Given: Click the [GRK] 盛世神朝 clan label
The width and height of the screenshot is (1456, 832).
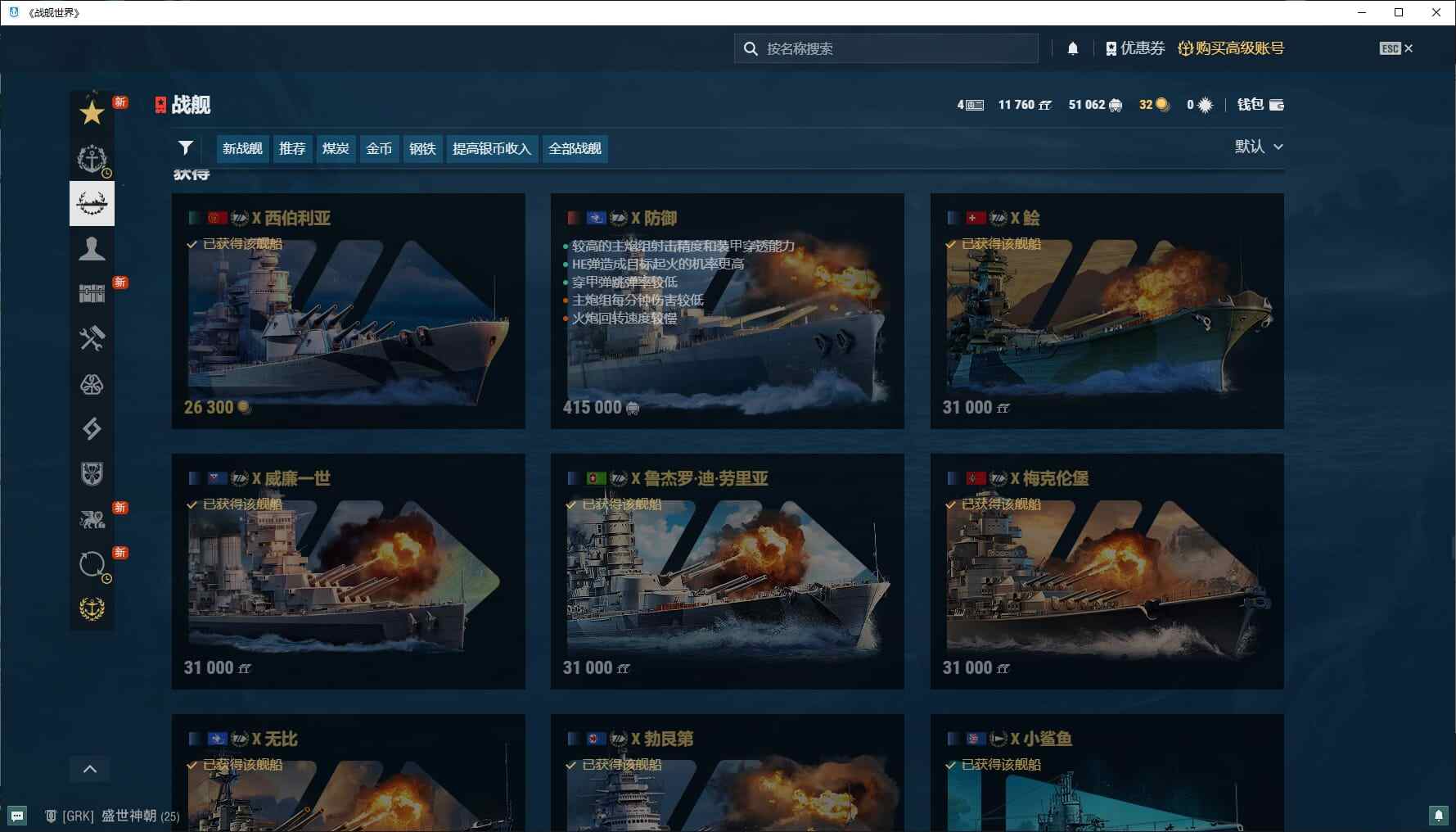Looking at the screenshot, I should tap(112, 816).
